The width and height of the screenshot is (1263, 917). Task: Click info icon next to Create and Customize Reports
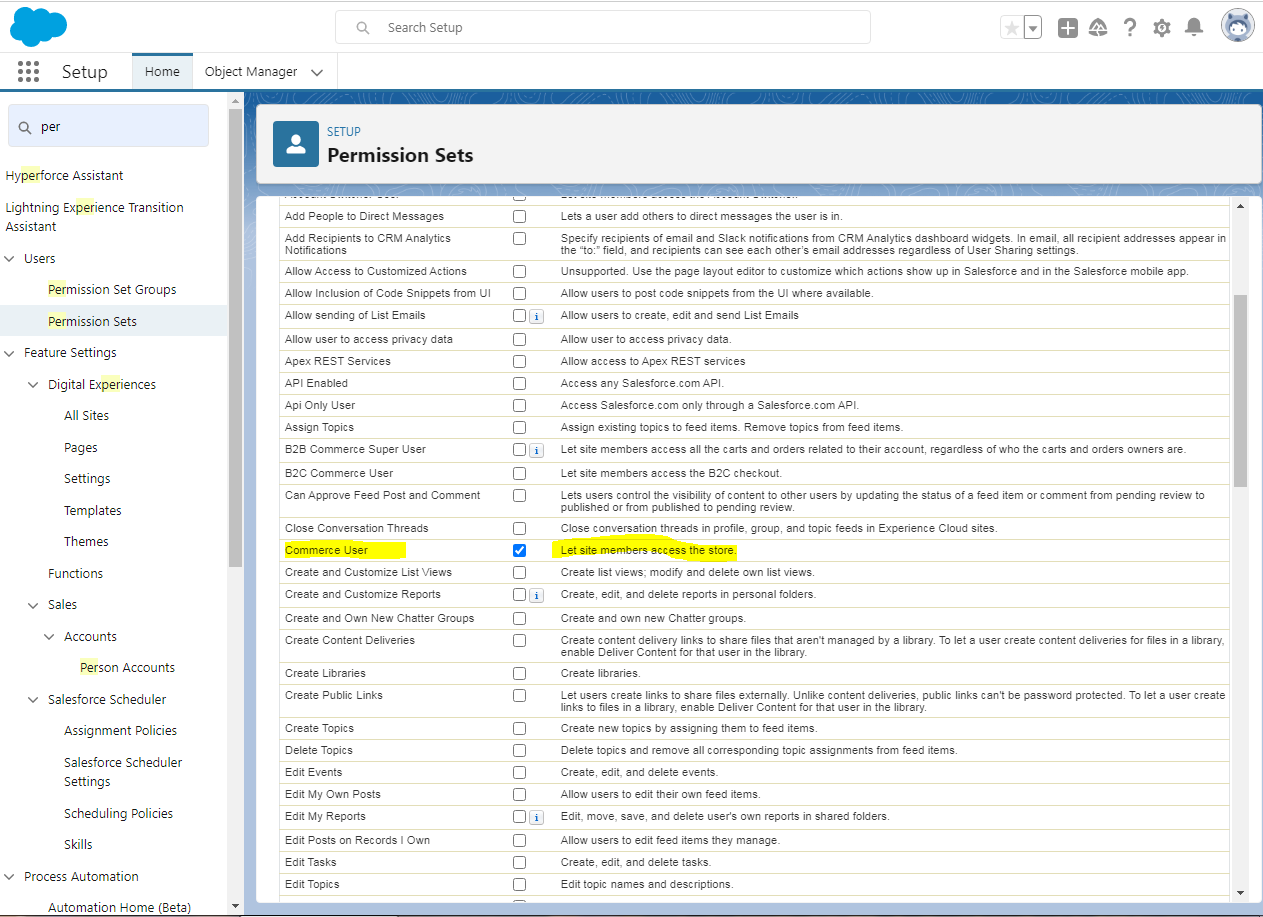[536, 595]
